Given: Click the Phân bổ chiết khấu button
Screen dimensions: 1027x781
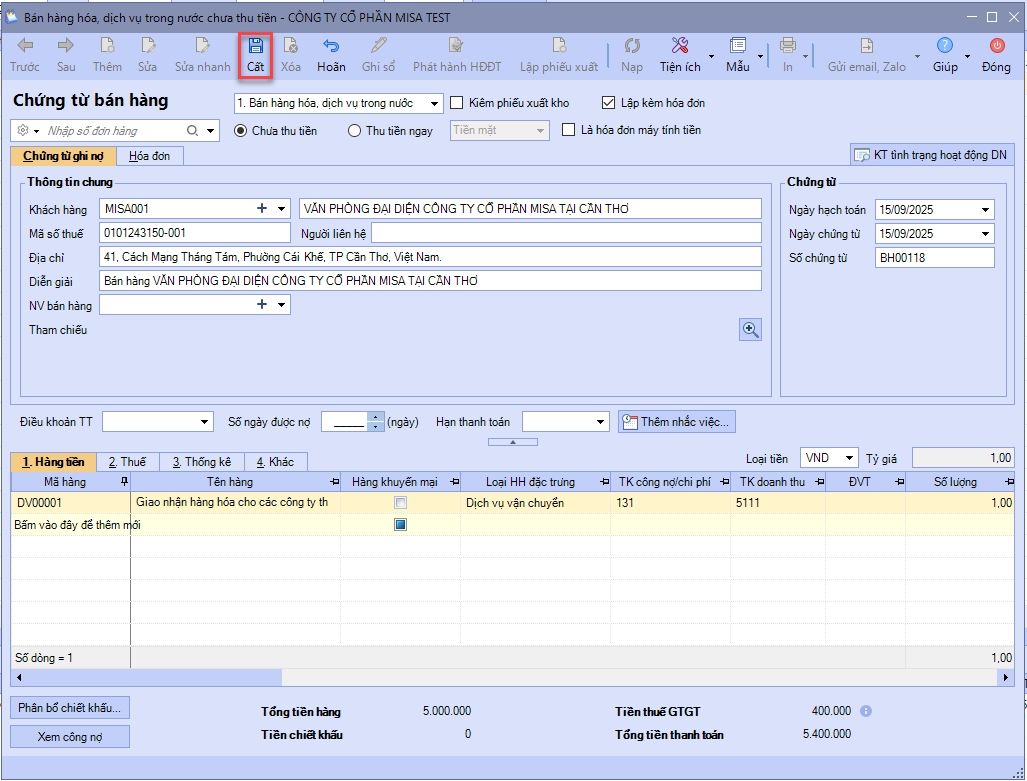Looking at the screenshot, I should (70, 708).
